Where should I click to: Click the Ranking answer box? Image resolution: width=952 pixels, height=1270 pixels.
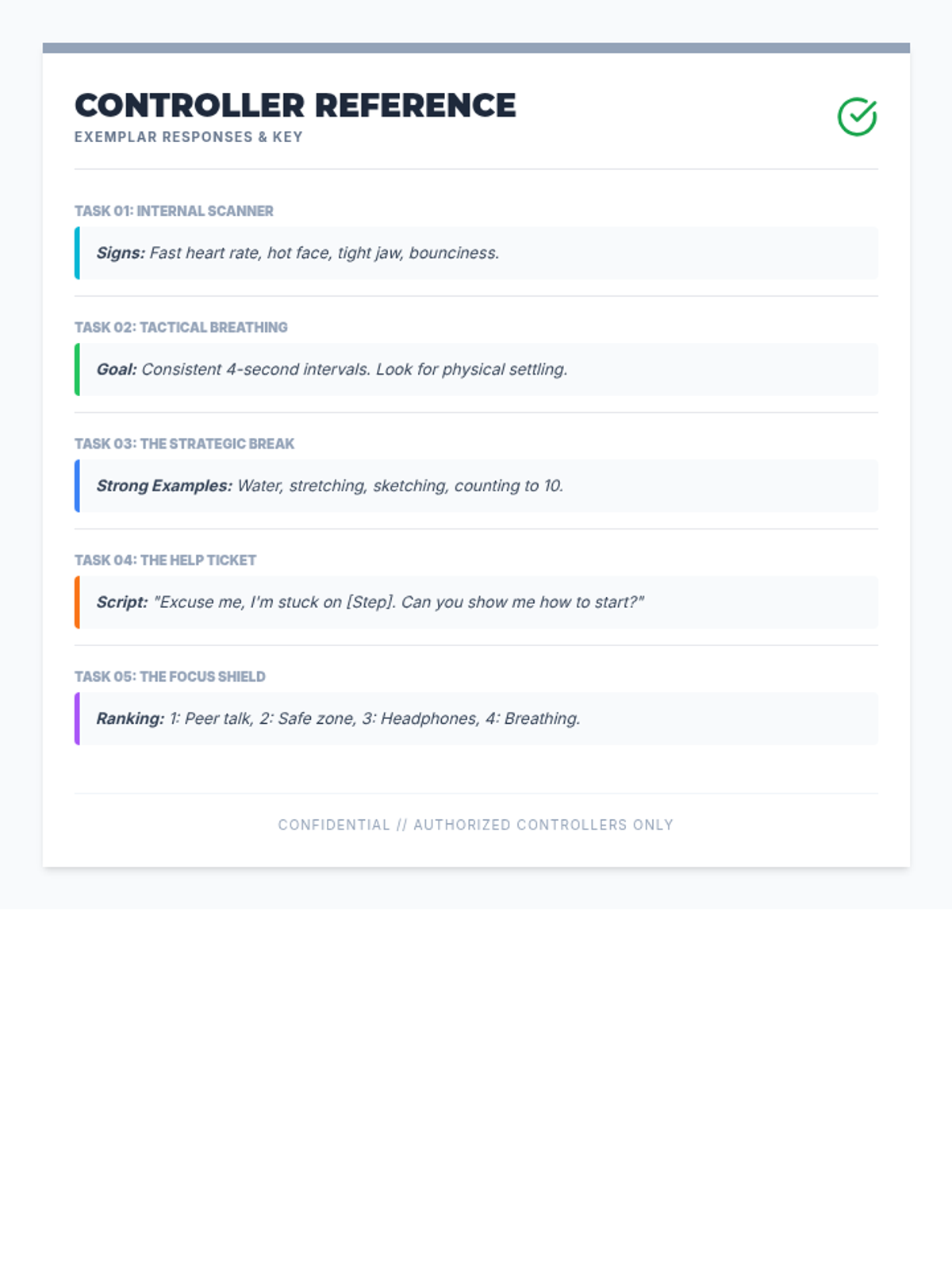[476, 719]
